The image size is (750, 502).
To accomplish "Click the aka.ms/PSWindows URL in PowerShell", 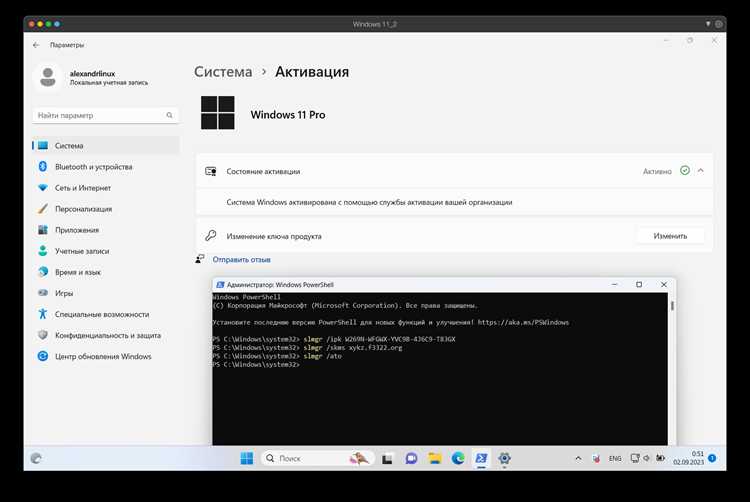I will point(523,322).
